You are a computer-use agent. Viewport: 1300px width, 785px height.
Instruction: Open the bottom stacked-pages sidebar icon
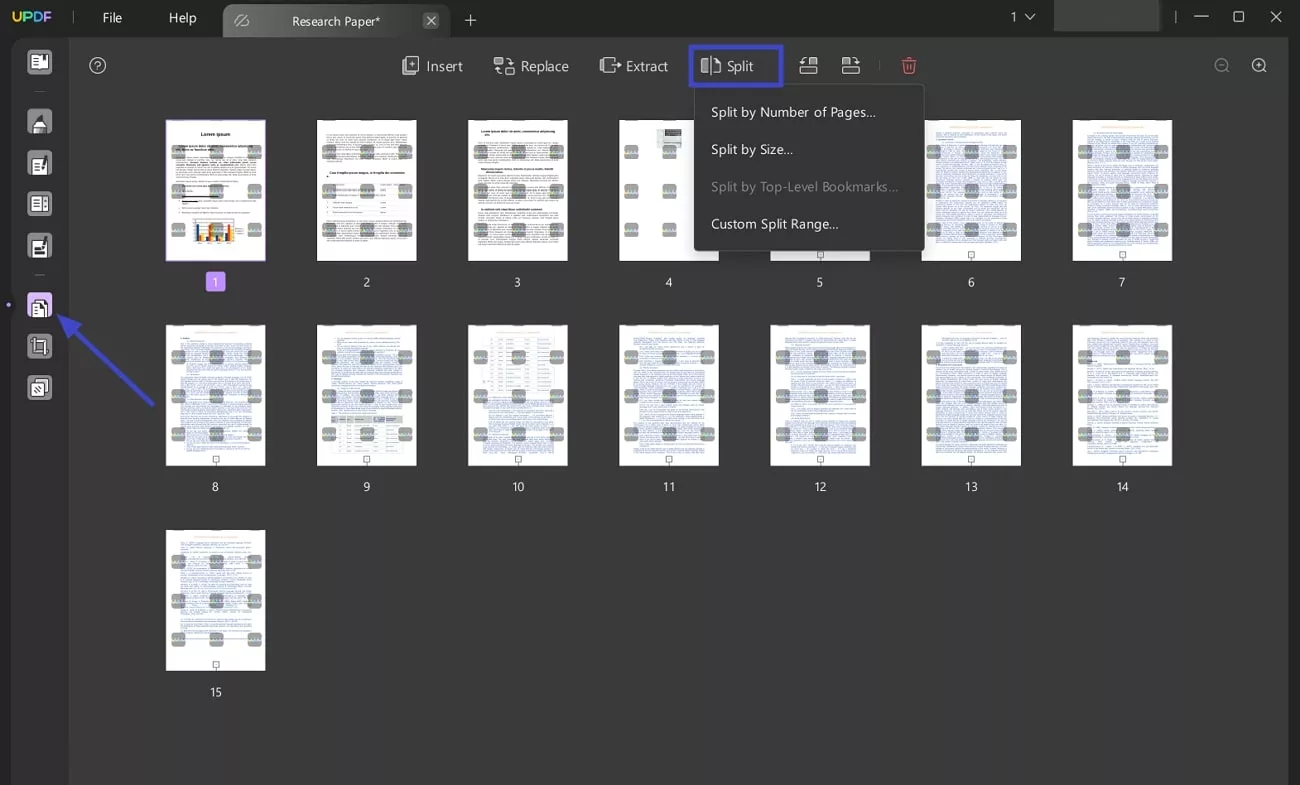click(39, 388)
